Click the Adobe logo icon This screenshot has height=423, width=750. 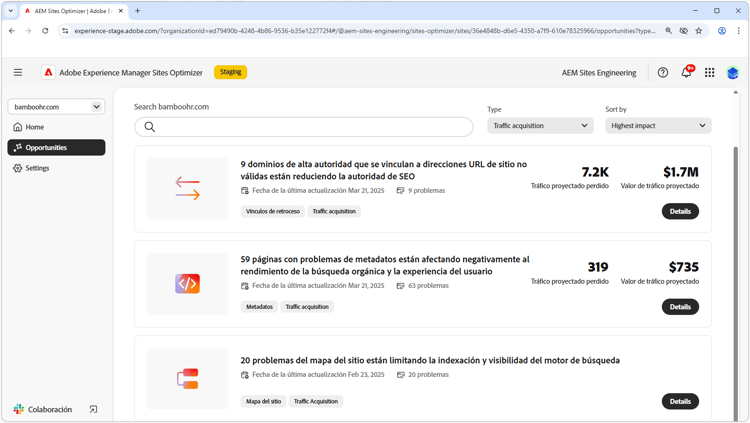[48, 72]
